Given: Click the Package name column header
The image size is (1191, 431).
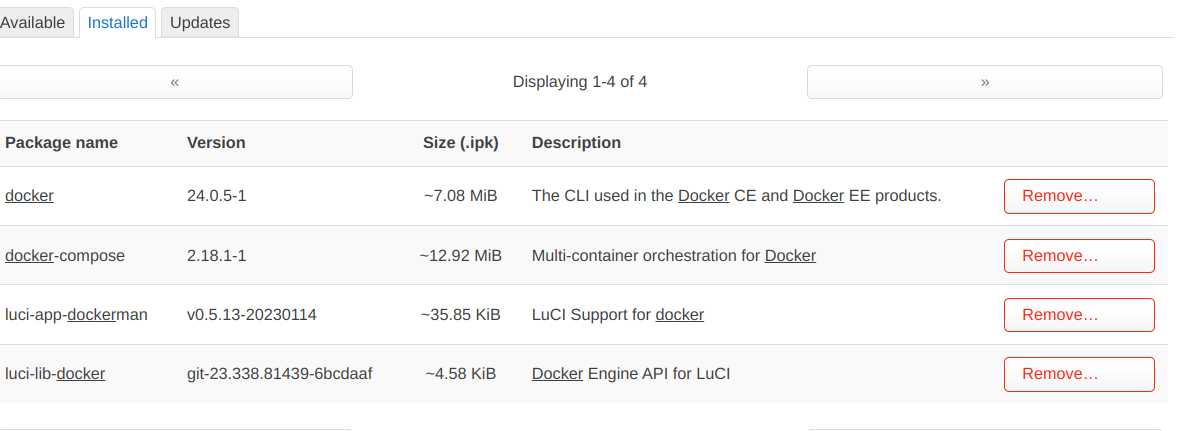Looking at the screenshot, I should pos(62,143).
